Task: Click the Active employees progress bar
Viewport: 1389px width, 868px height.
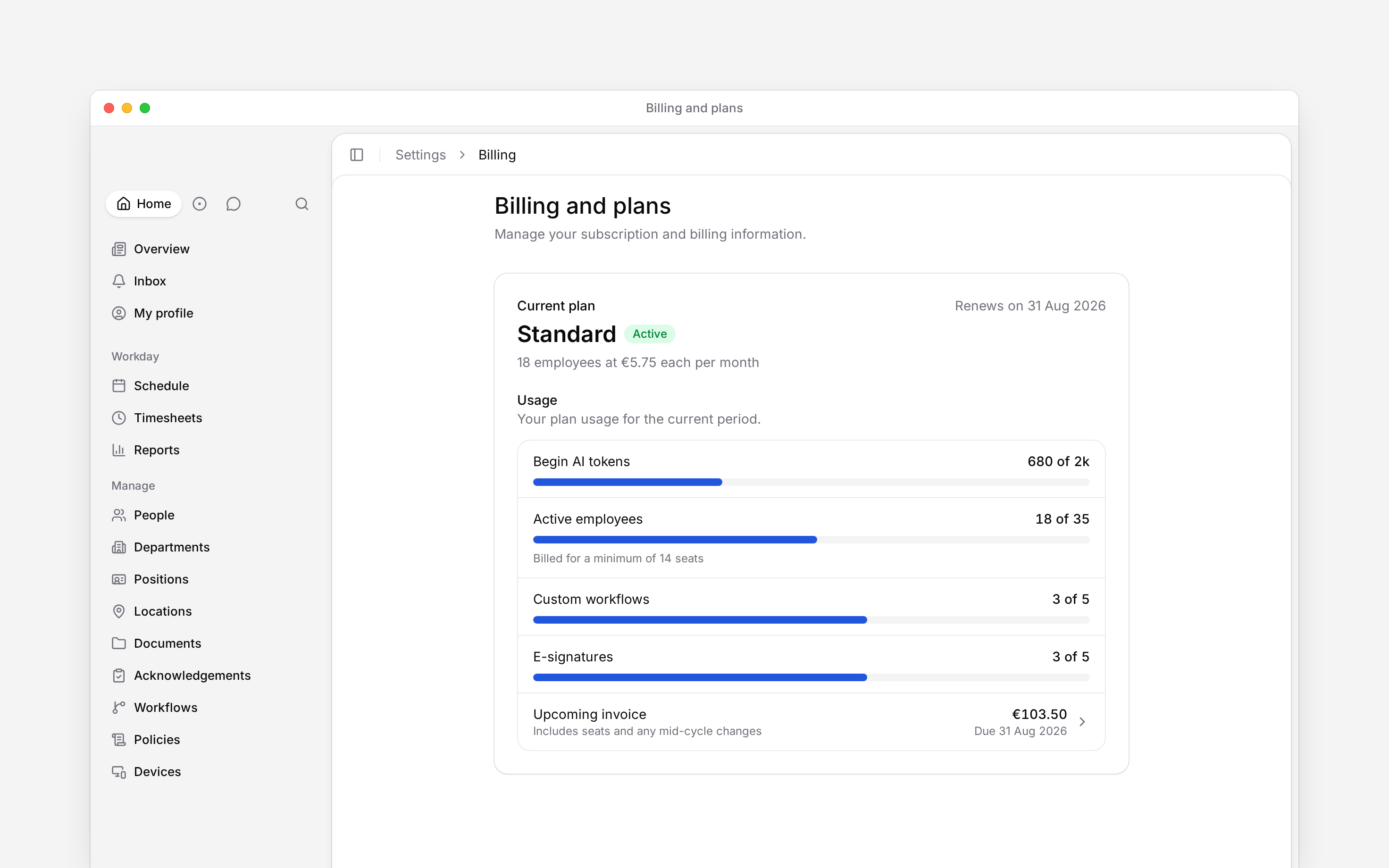Action: 811,540
